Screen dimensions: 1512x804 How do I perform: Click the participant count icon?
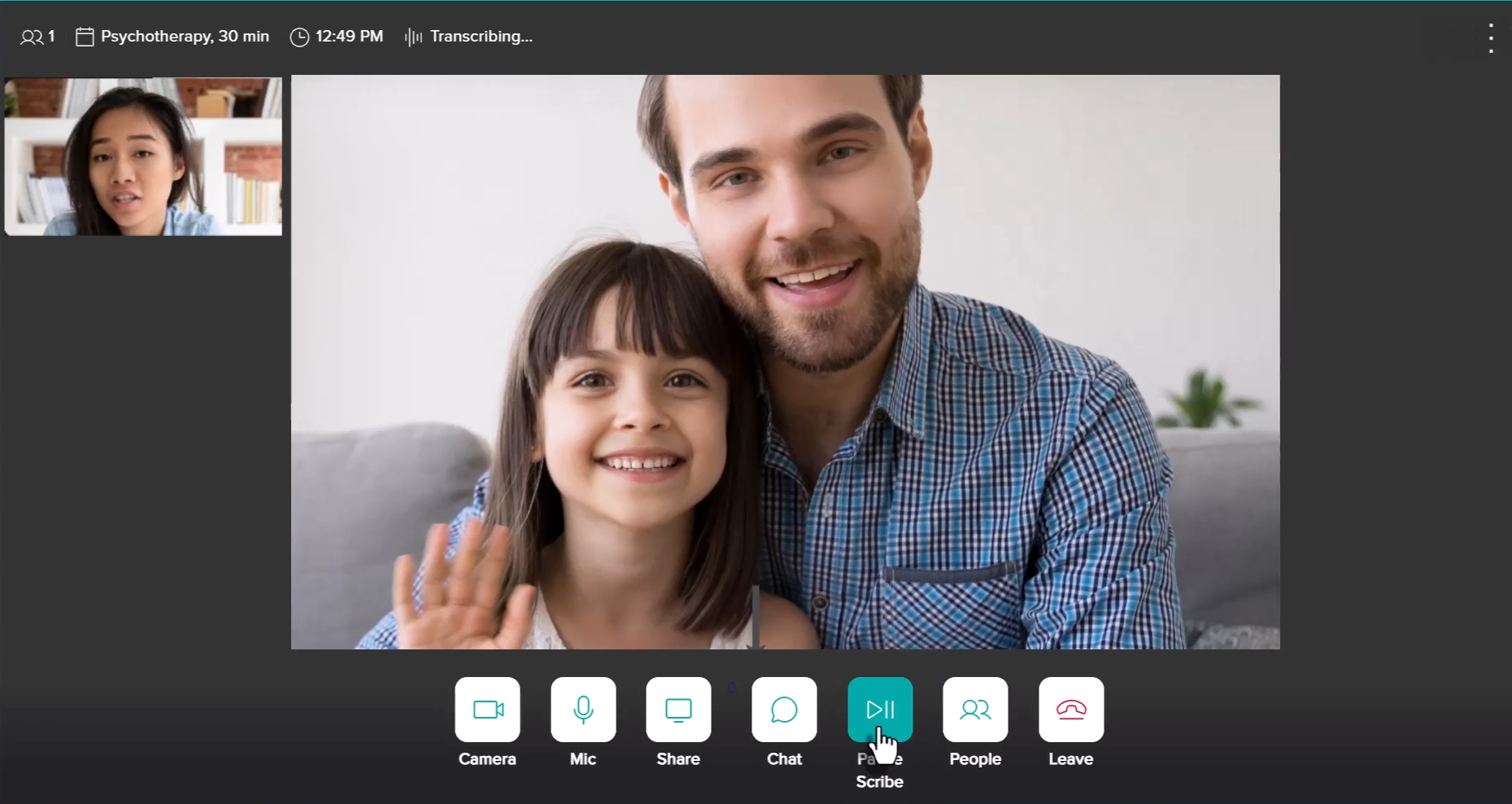point(32,37)
